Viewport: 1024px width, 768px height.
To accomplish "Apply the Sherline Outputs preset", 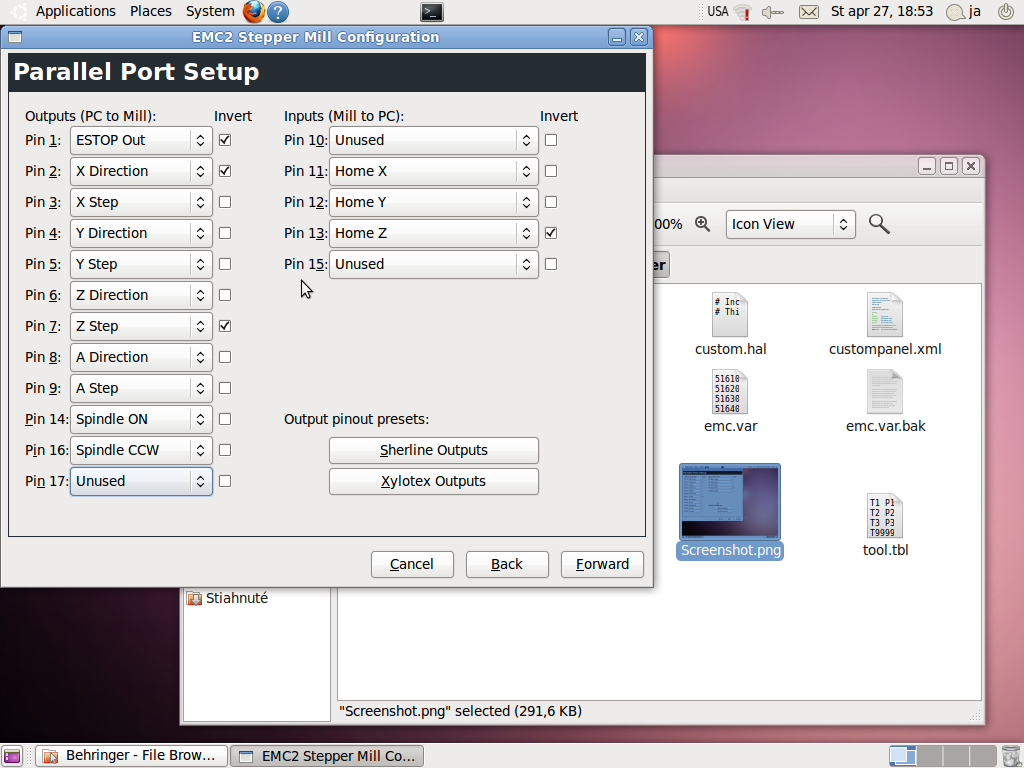I will click(x=433, y=450).
